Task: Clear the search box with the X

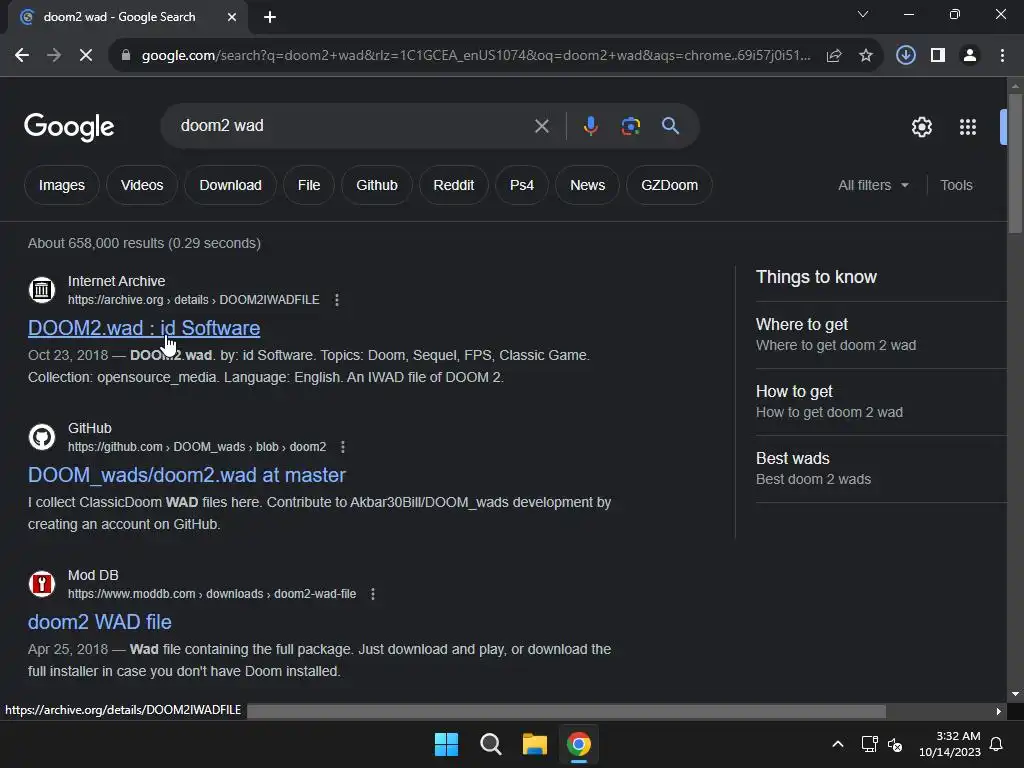Action: 541,126
